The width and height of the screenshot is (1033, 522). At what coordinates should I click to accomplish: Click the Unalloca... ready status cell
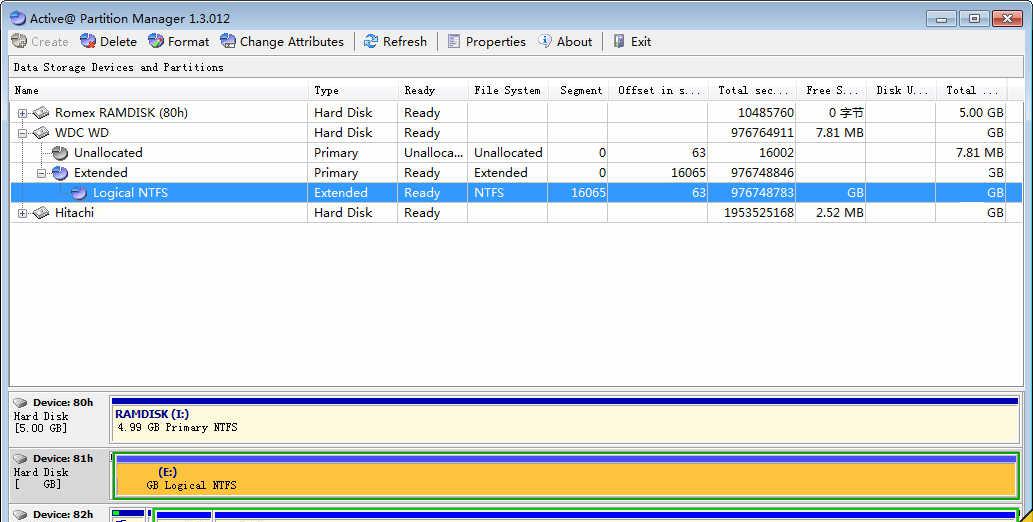[x=433, y=153]
